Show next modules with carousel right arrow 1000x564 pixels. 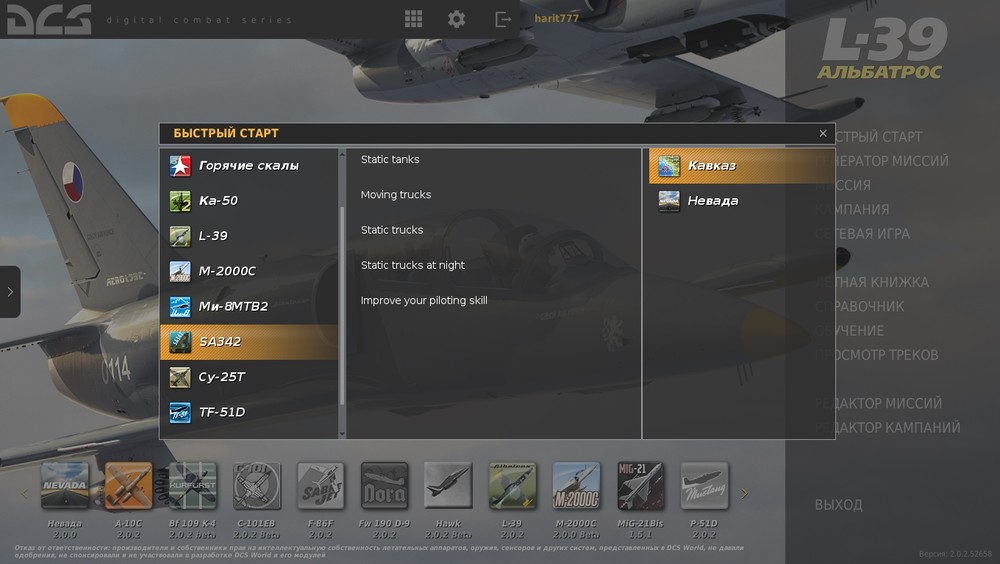coord(744,493)
